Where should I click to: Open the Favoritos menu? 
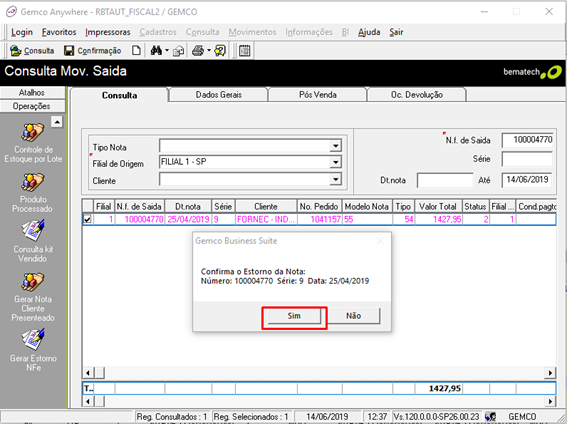point(59,32)
